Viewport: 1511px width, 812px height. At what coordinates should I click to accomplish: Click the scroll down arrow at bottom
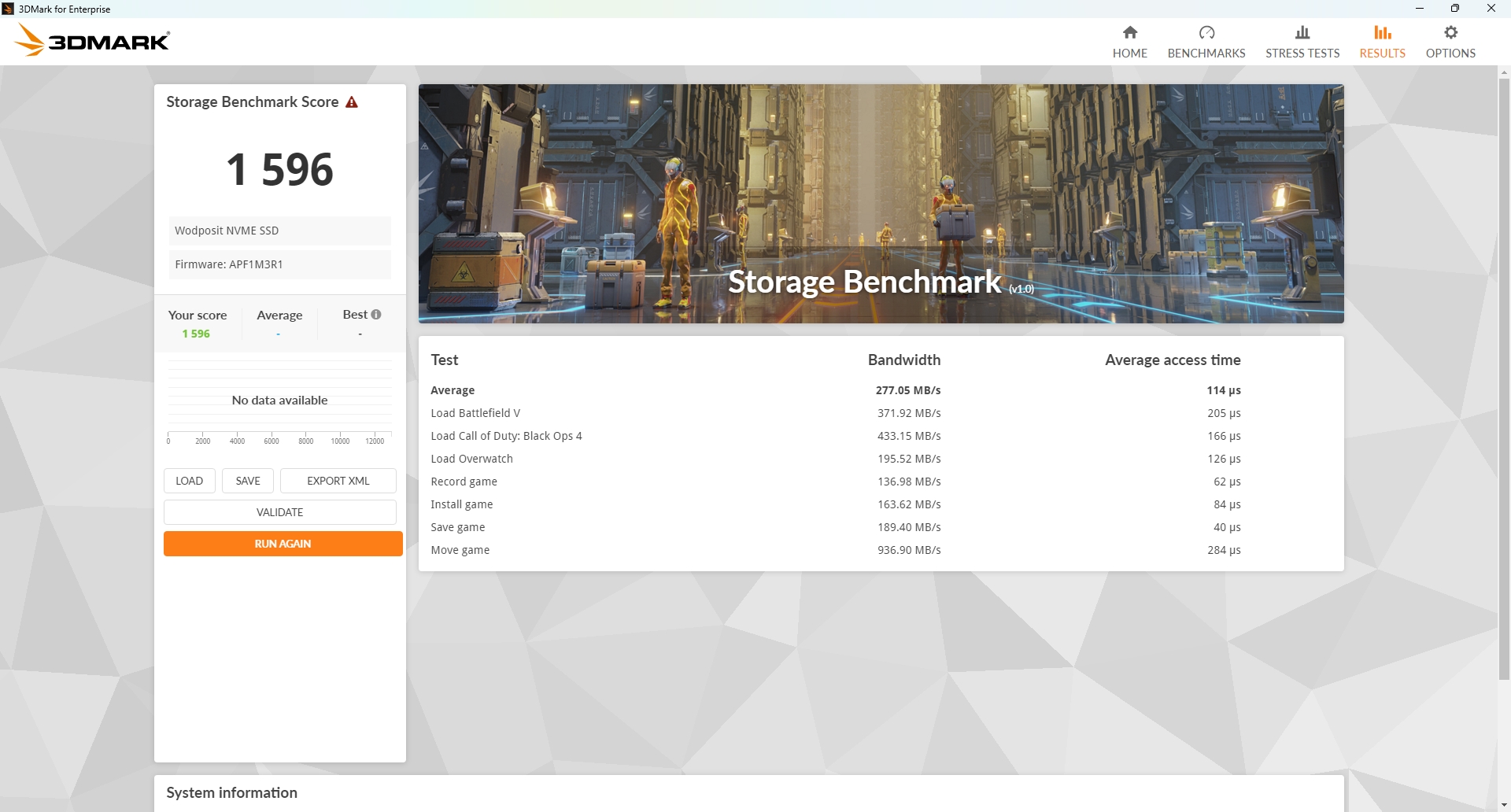coord(1504,805)
